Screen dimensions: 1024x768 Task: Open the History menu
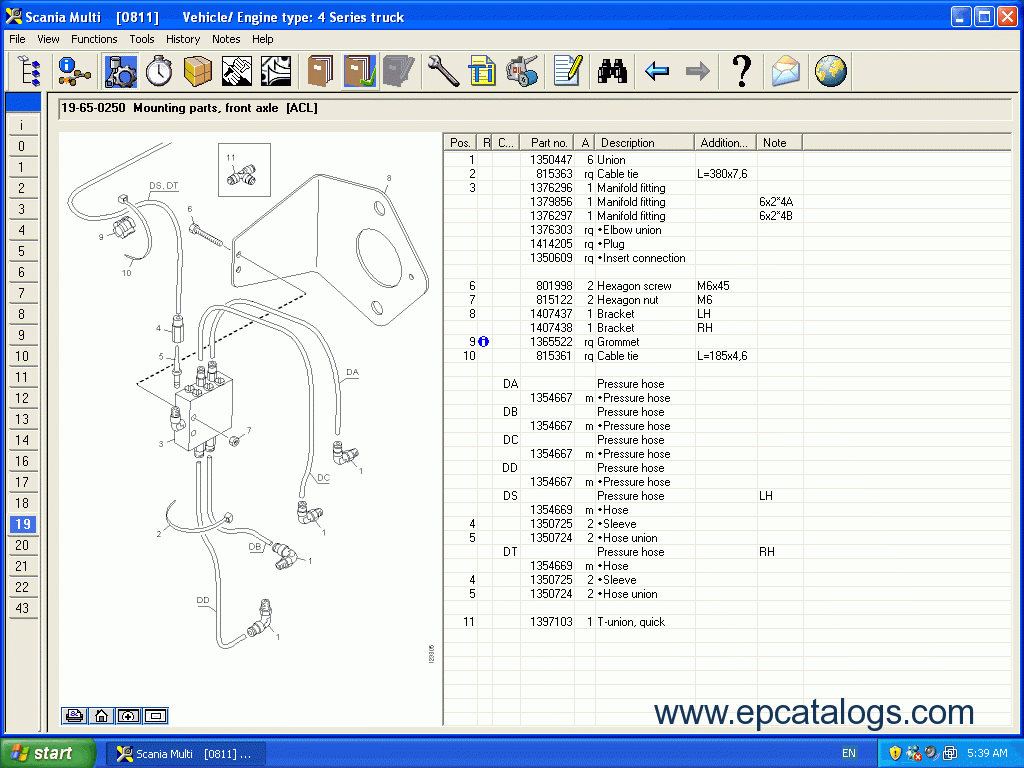pyautogui.click(x=183, y=39)
